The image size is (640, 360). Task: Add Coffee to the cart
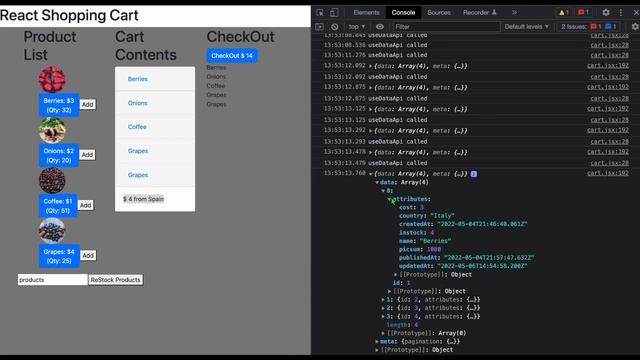click(85, 205)
